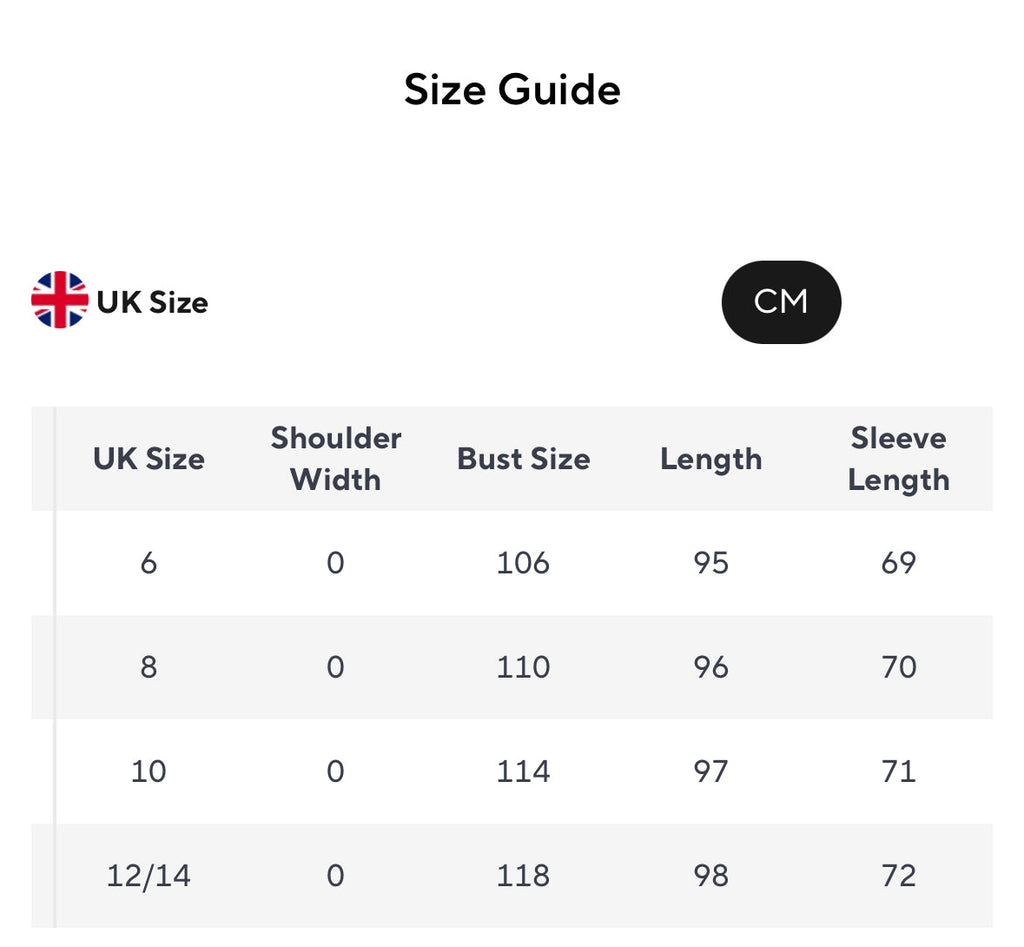This screenshot has width=1024, height=947.
Task: Select the UK Size column header
Action: click(148, 459)
